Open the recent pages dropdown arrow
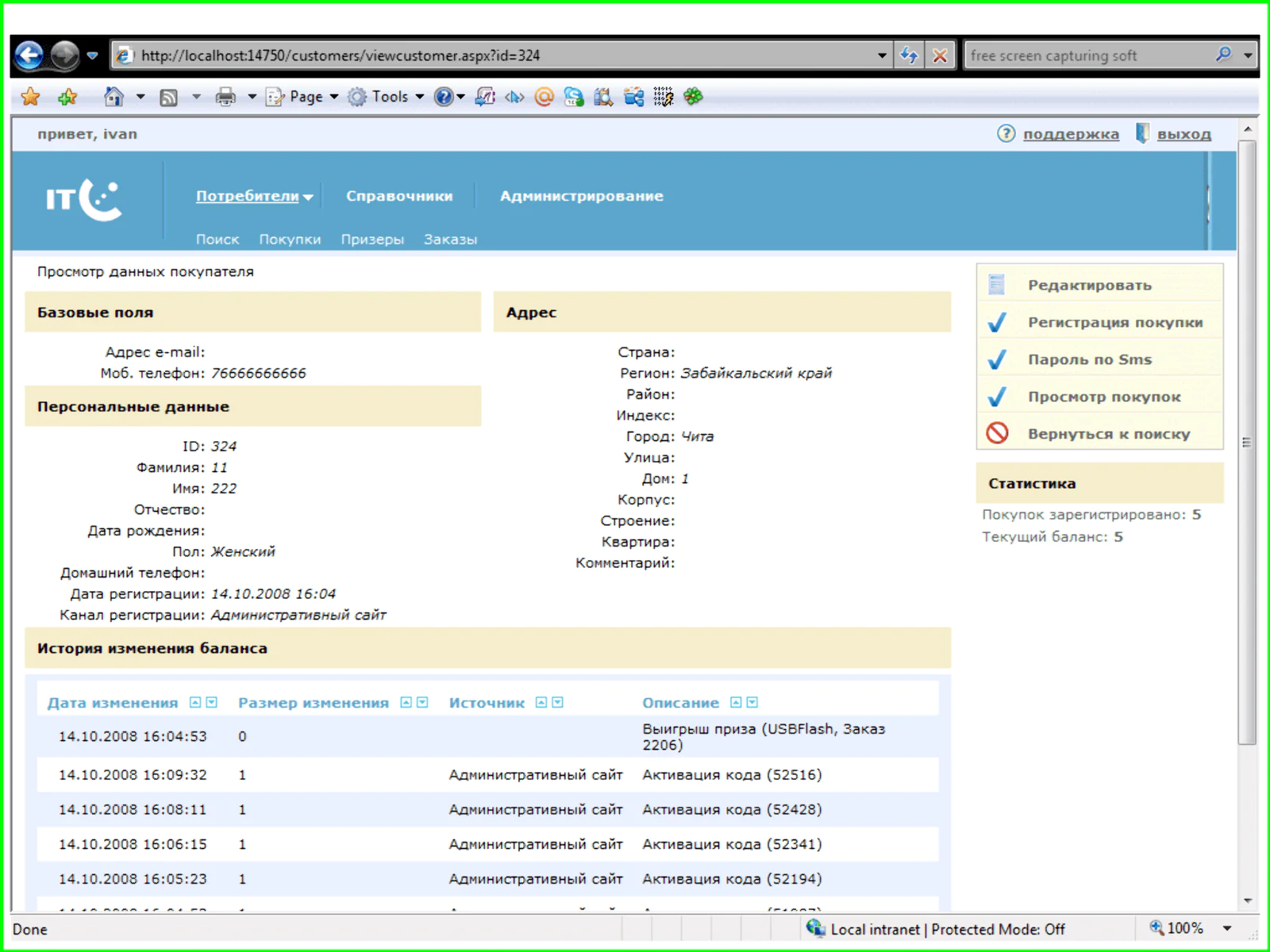 coord(92,56)
